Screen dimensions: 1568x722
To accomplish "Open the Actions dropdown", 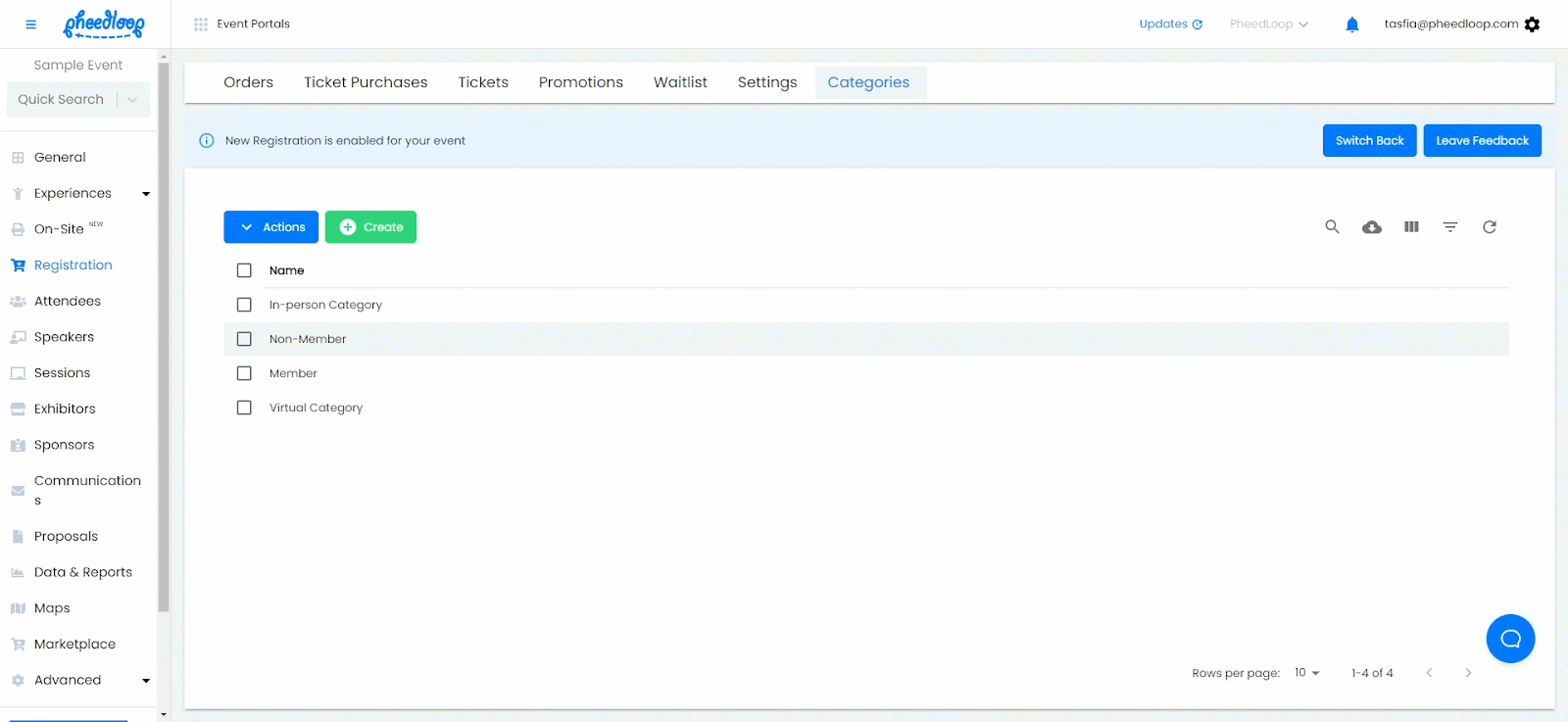I will click(270, 227).
